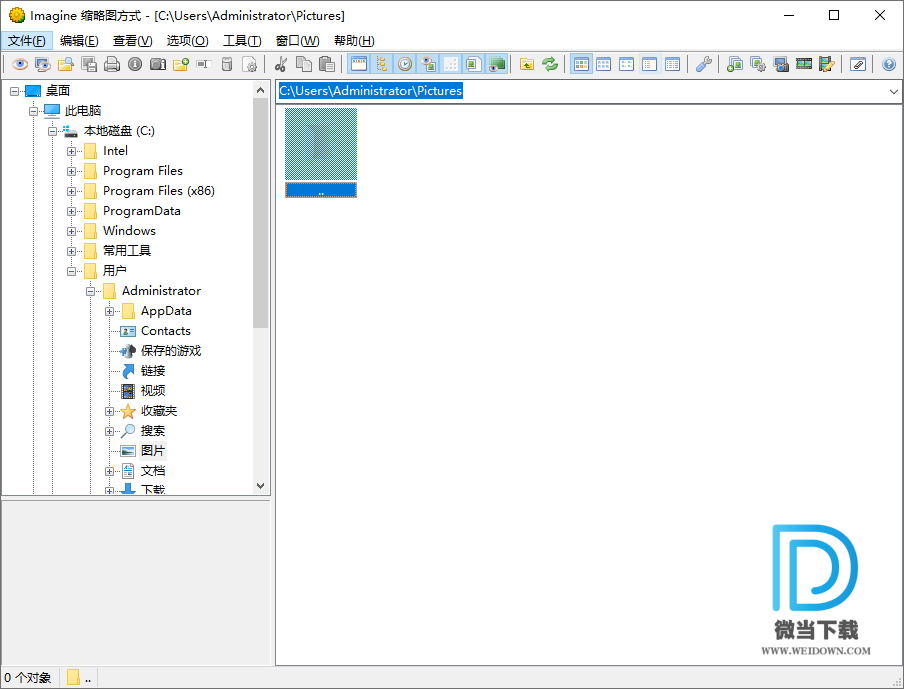904x689 pixels.
Task: Open the 查看(V) menu
Action: (133, 40)
